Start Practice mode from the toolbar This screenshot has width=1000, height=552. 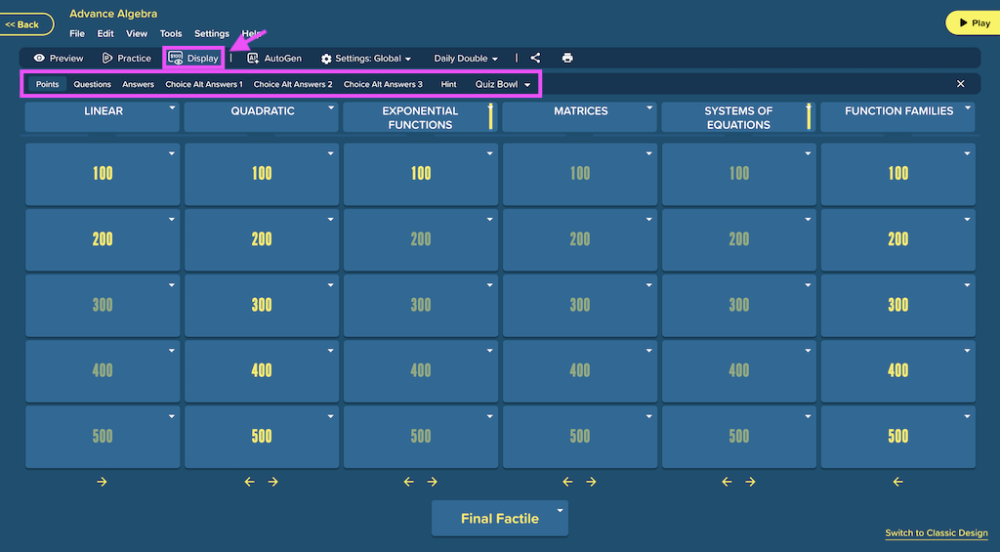[126, 58]
